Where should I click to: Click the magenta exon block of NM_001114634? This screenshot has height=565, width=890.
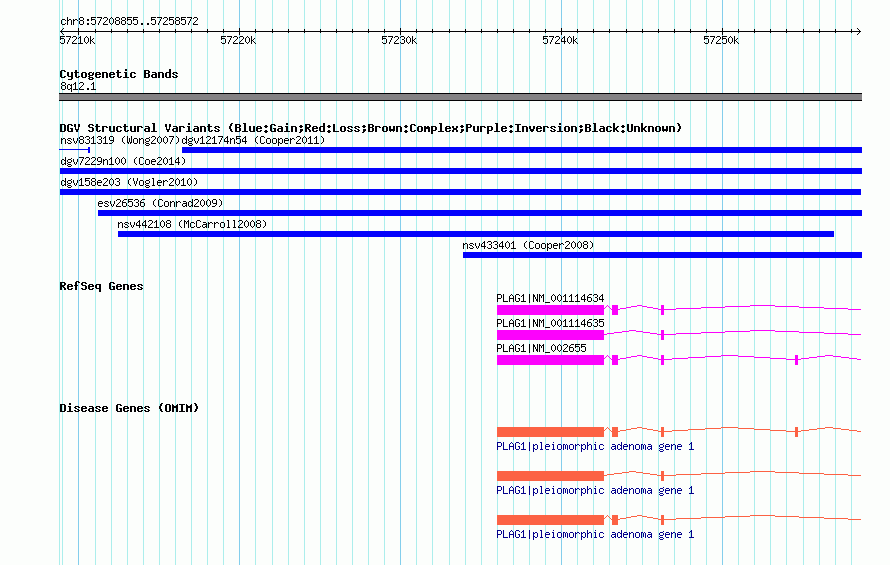point(550,310)
